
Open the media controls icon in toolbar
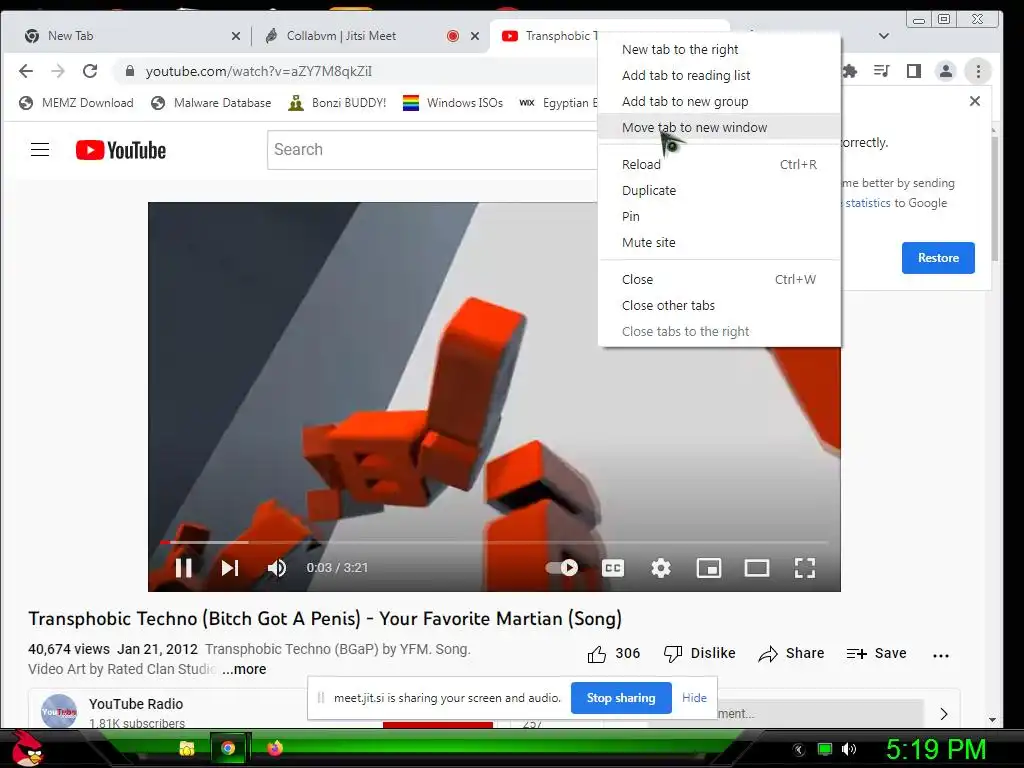pos(882,71)
